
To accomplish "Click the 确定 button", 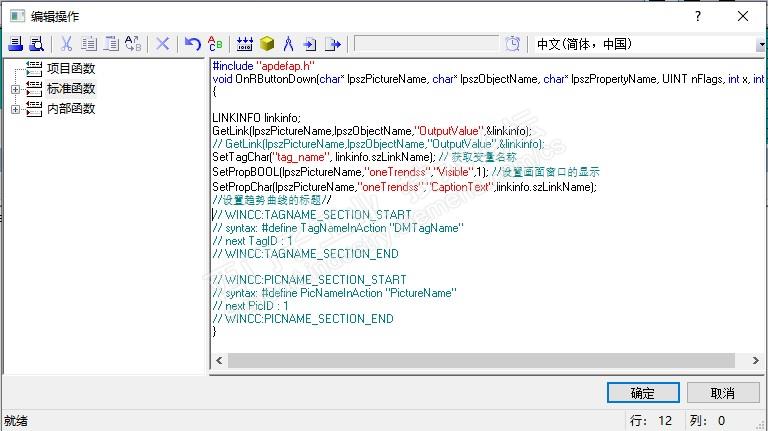I will click(x=643, y=393).
